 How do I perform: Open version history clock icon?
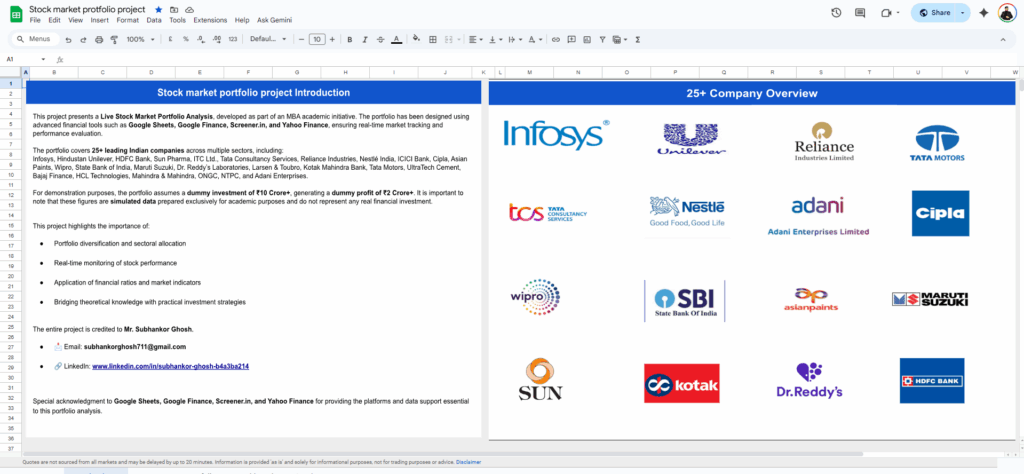point(836,13)
